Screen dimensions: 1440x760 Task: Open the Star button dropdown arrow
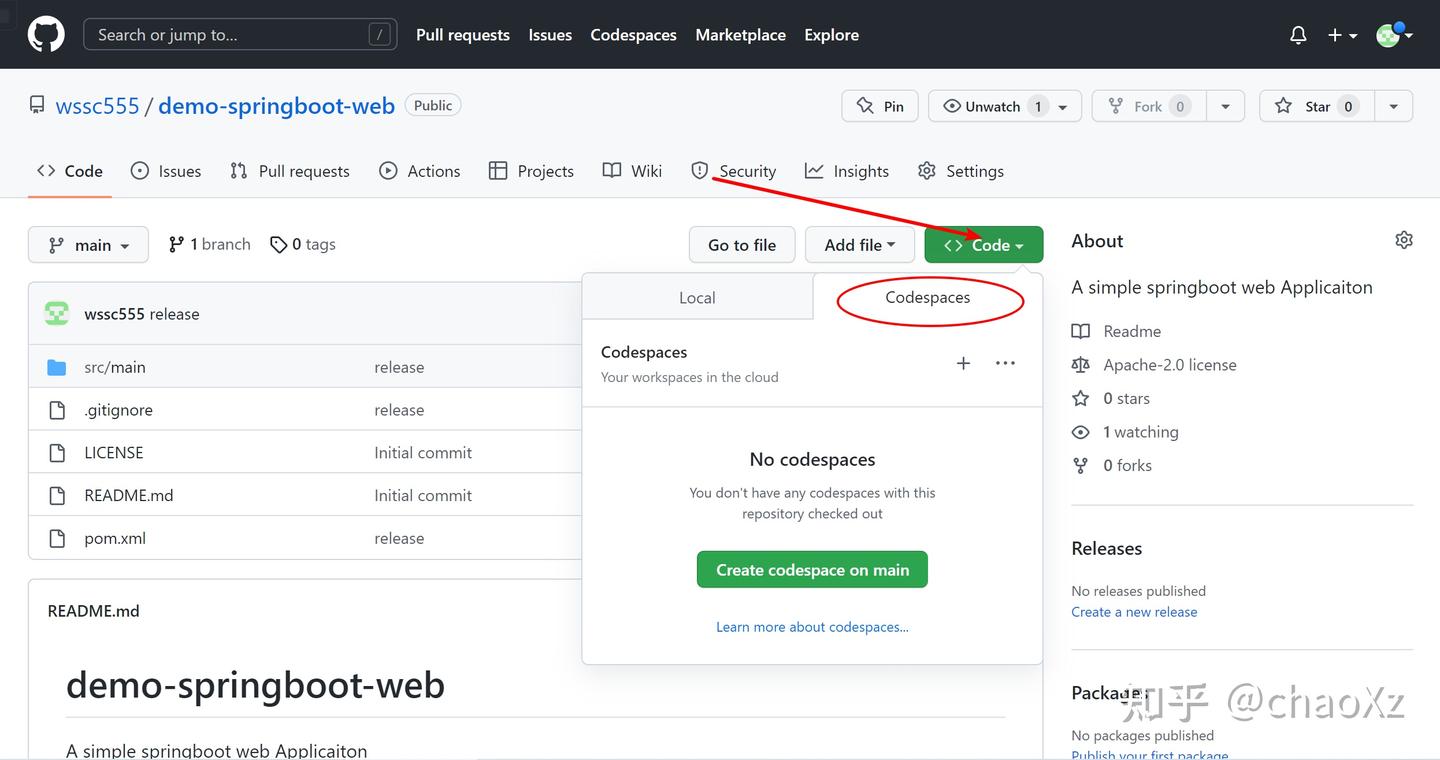pyautogui.click(x=1394, y=105)
